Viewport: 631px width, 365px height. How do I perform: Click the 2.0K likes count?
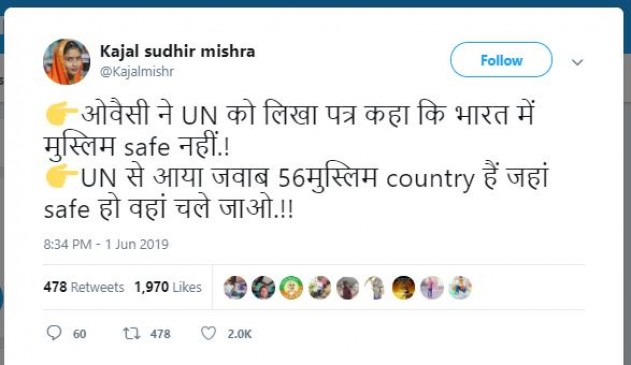[239, 334]
